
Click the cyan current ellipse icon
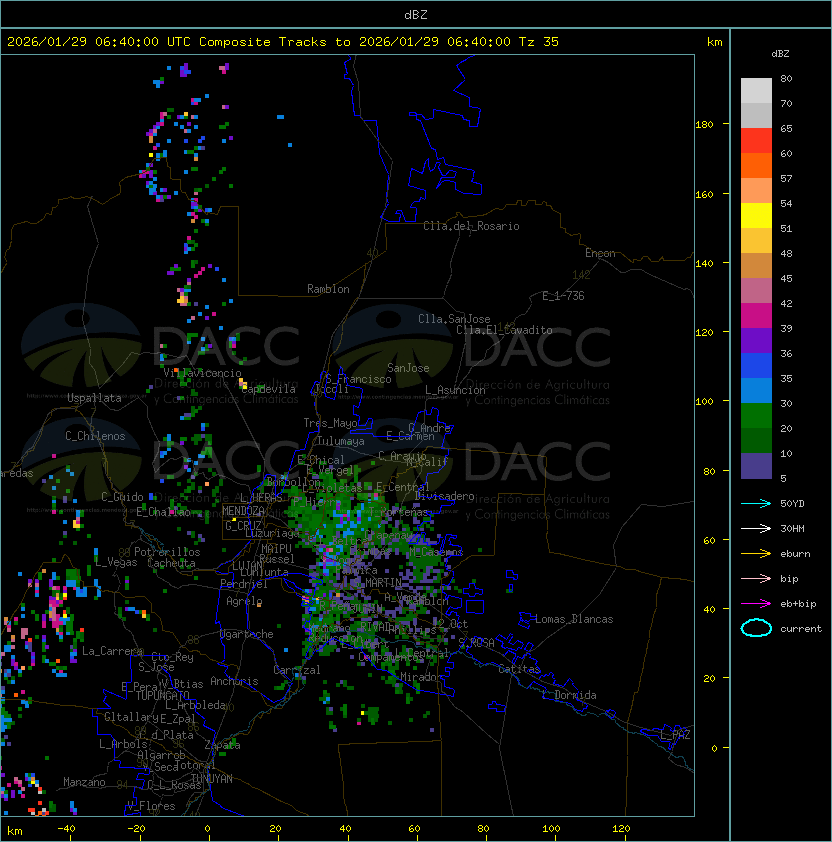pos(756,628)
